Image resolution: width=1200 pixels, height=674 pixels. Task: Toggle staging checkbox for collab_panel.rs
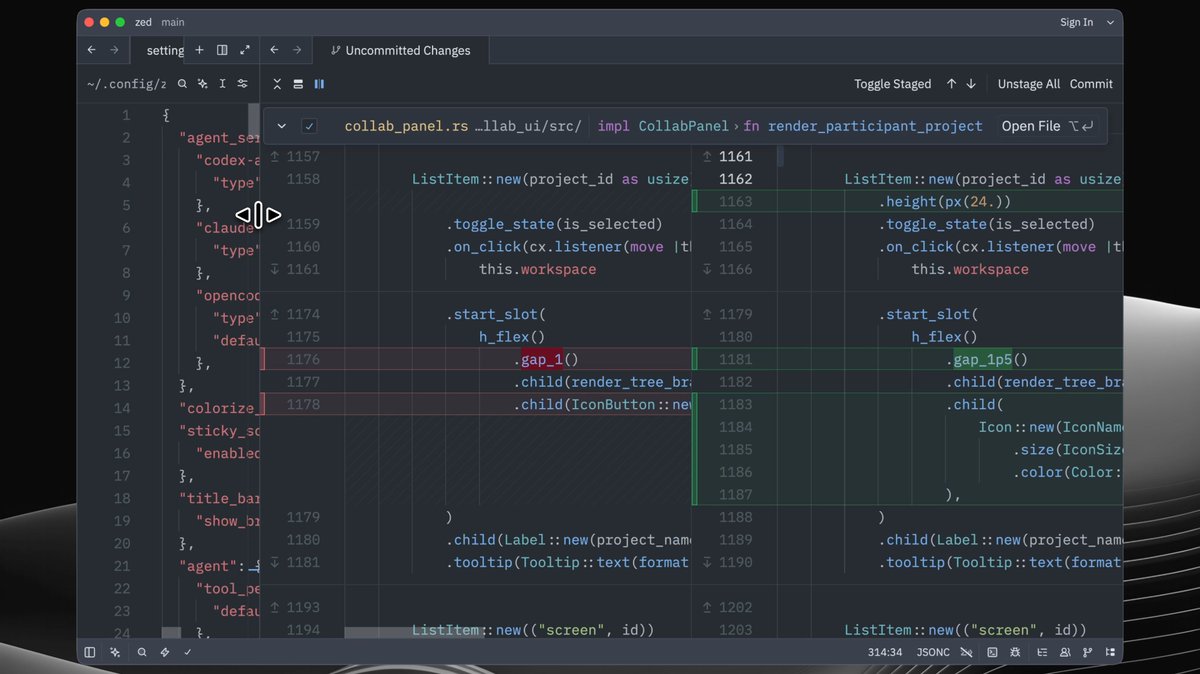(310, 126)
